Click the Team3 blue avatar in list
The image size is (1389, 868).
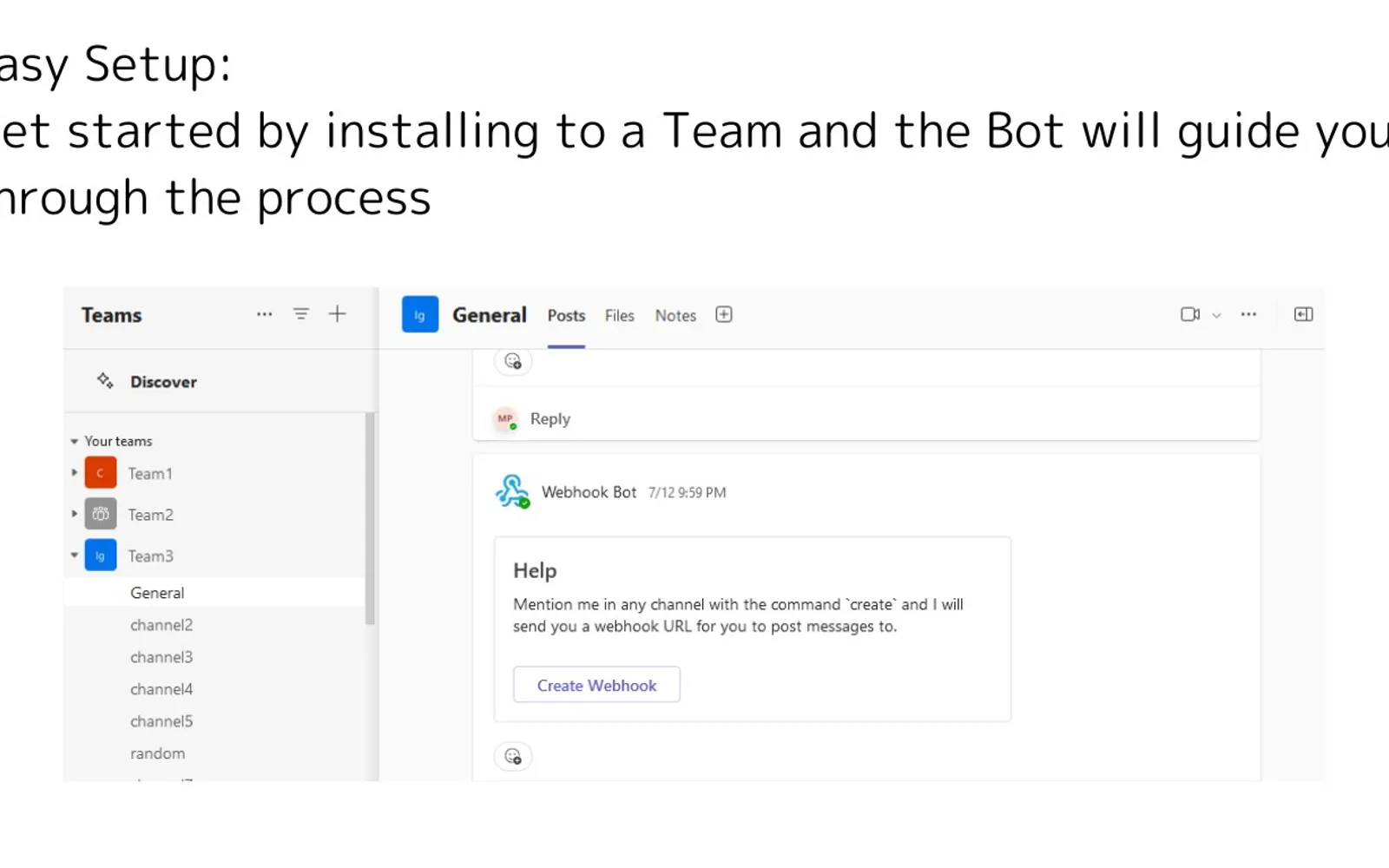pos(101,556)
